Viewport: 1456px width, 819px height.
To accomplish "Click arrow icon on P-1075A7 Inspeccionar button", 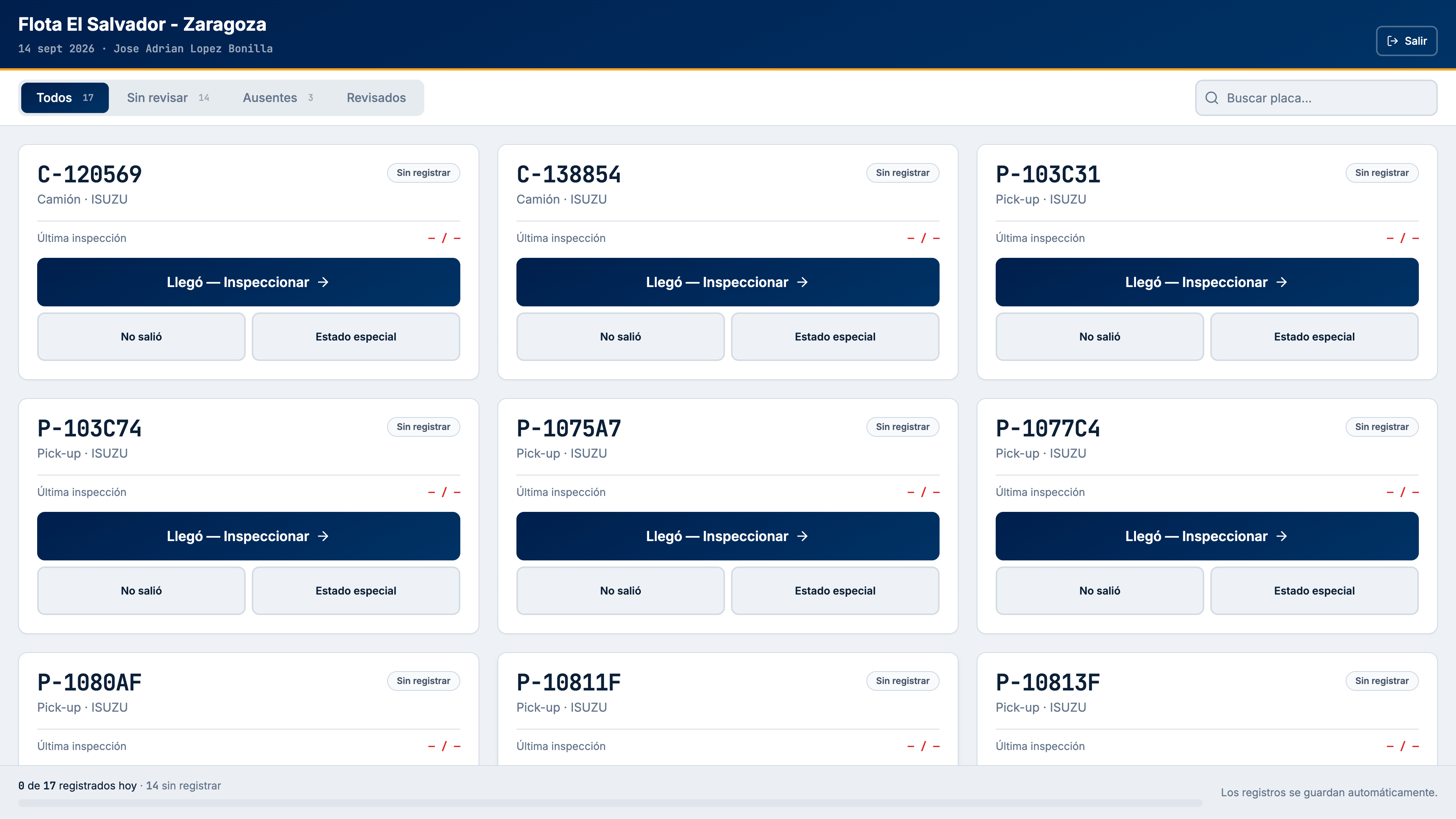I will tap(803, 536).
